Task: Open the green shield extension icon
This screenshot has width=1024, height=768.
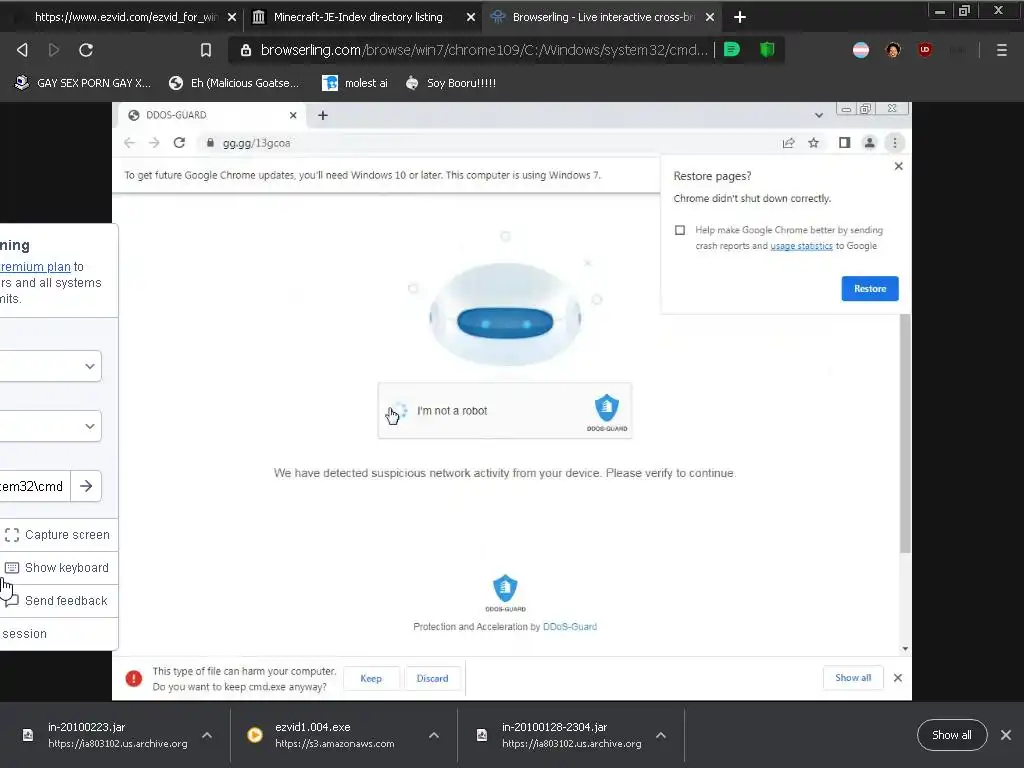Action: [x=767, y=50]
